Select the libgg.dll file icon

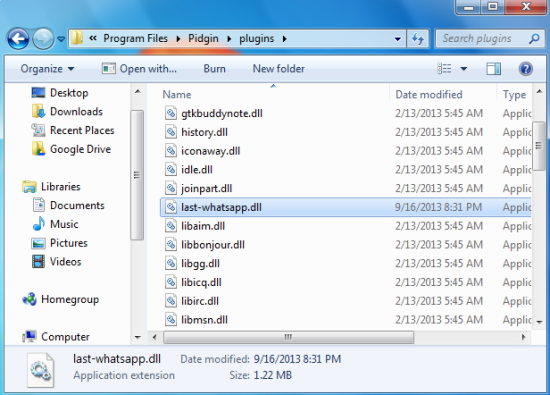pyautogui.click(x=171, y=263)
